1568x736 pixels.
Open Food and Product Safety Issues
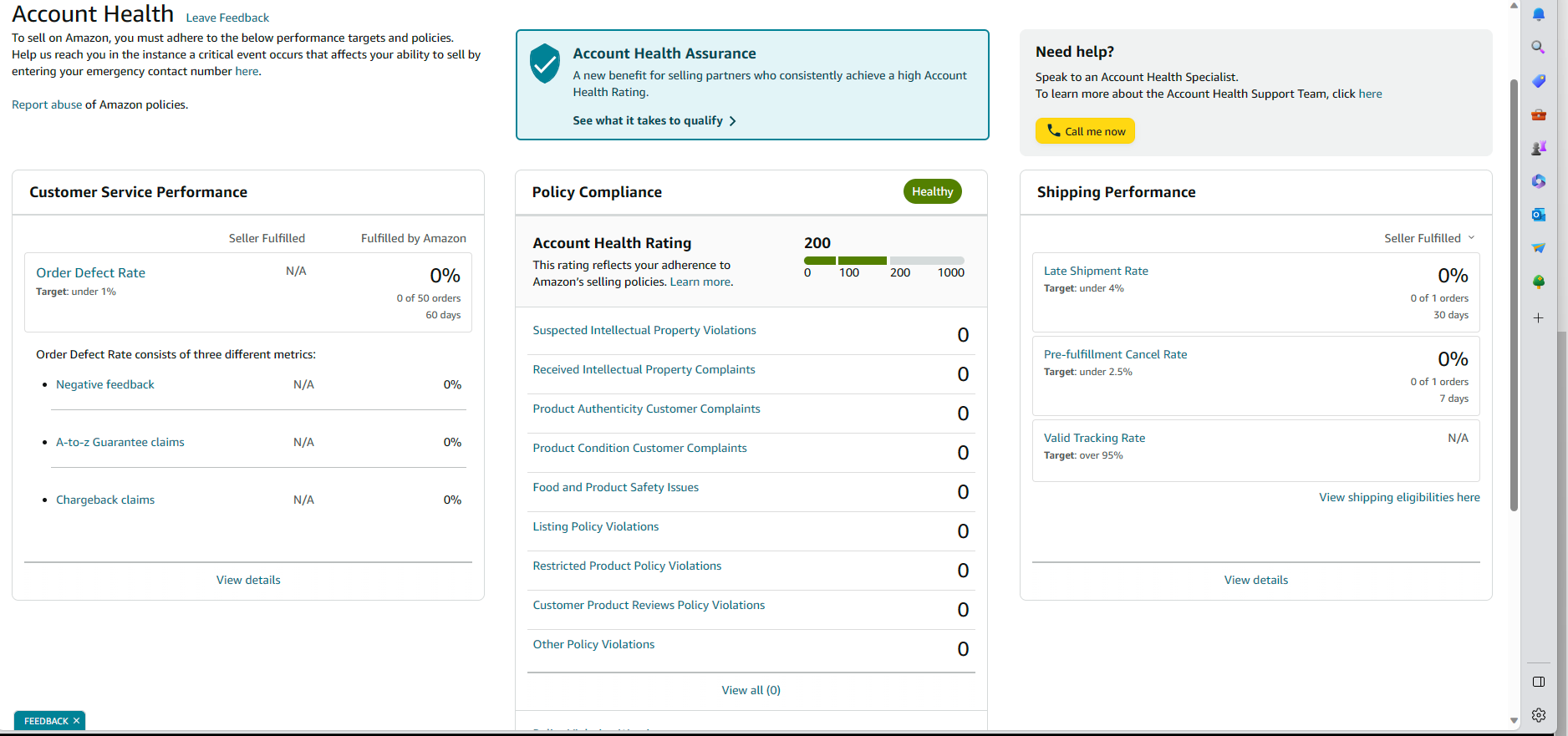pyautogui.click(x=616, y=487)
